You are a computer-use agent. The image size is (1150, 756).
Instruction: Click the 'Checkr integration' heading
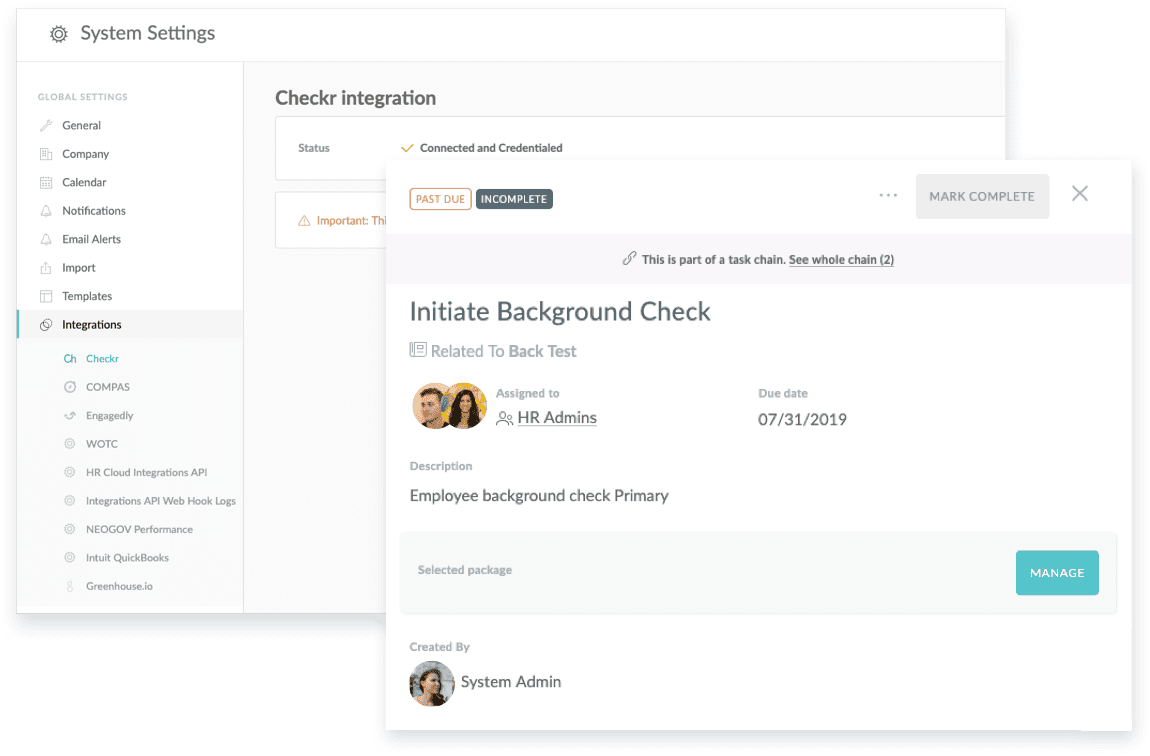pyautogui.click(x=356, y=98)
